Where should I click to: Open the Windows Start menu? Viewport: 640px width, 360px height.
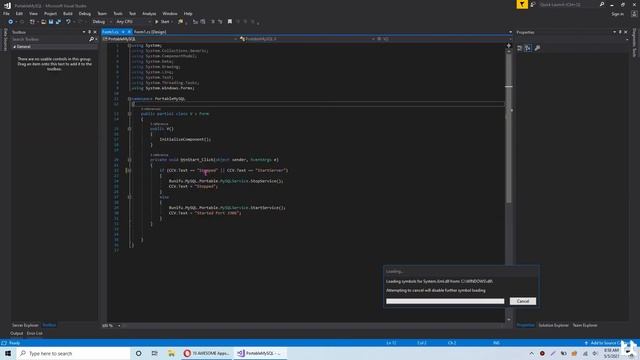(8, 353)
